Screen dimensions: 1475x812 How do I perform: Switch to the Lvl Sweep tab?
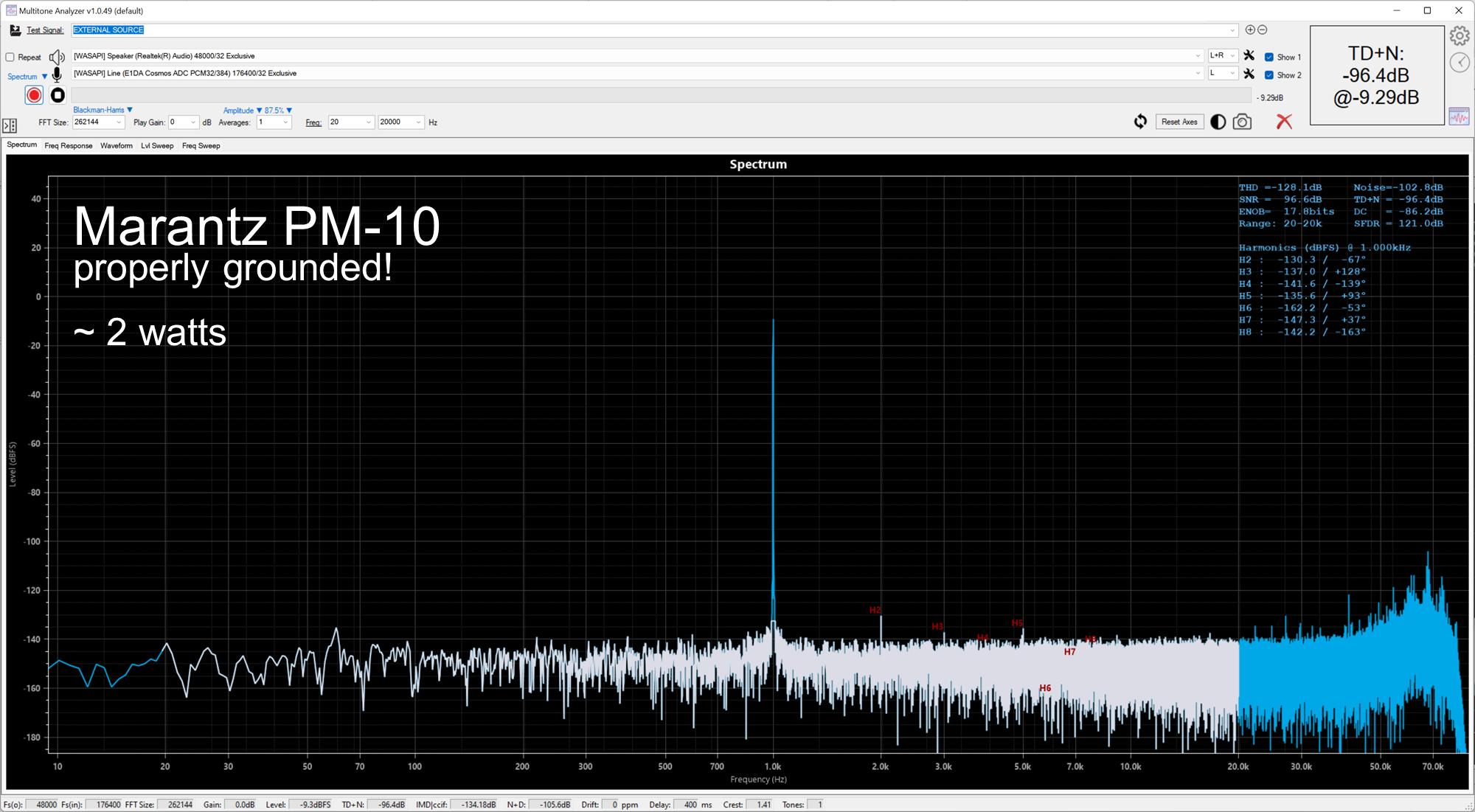(x=157, y=145)
